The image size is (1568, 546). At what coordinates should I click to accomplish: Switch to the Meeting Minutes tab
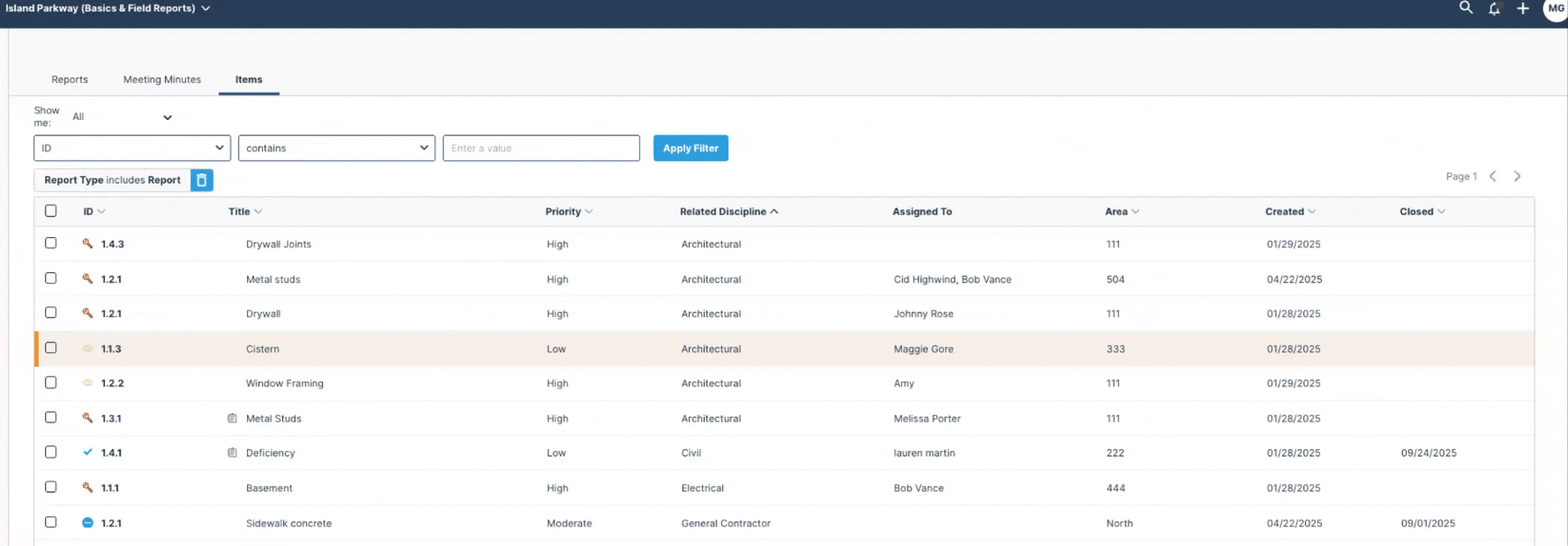click(162, 79)
